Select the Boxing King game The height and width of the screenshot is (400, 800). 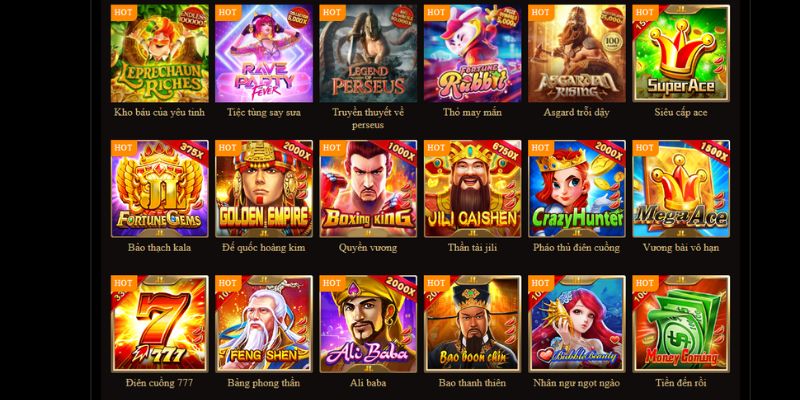368,189
